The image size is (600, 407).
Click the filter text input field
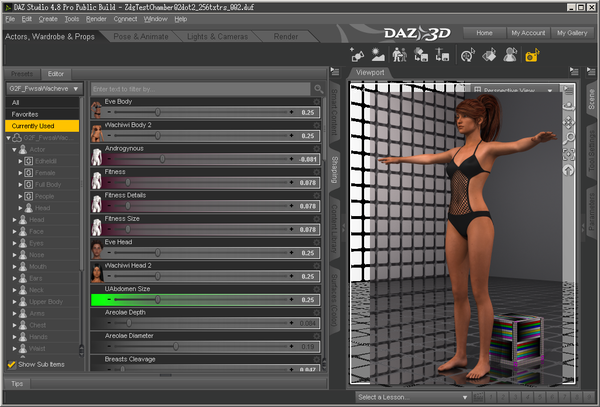pos(201,89)
